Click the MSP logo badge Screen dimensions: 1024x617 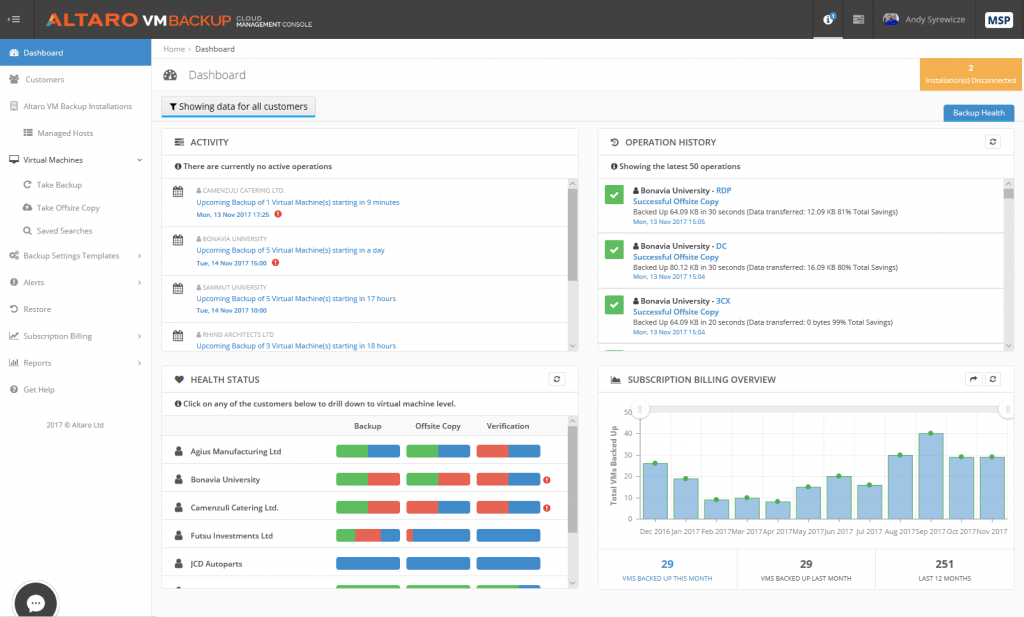point(999,20)
